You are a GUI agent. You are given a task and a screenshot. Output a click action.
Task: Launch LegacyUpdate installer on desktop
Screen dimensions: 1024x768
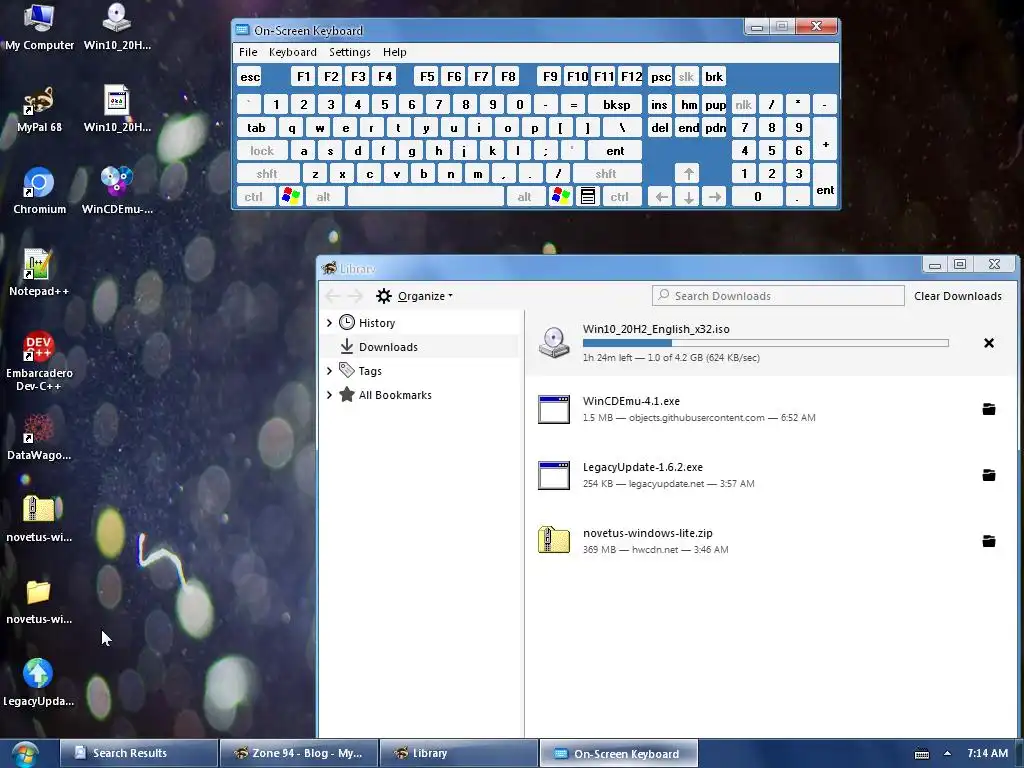(39, 683)
